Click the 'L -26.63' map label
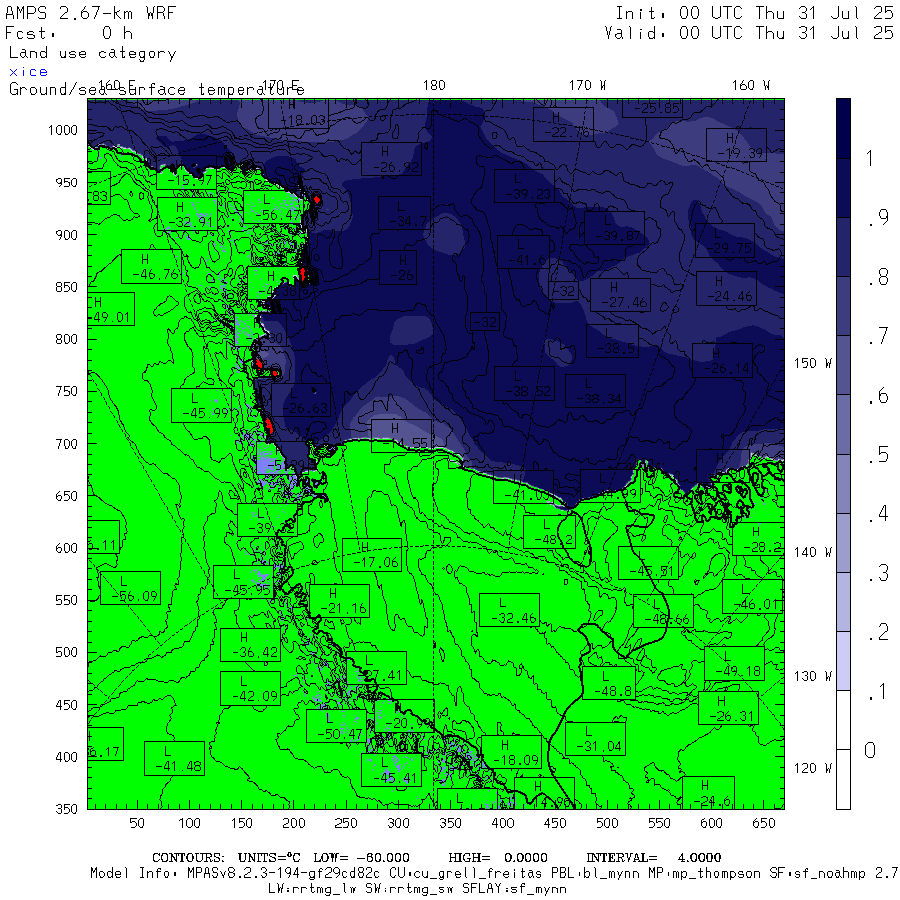The width and height of the screenshot is (900, 900). [301, 400]
